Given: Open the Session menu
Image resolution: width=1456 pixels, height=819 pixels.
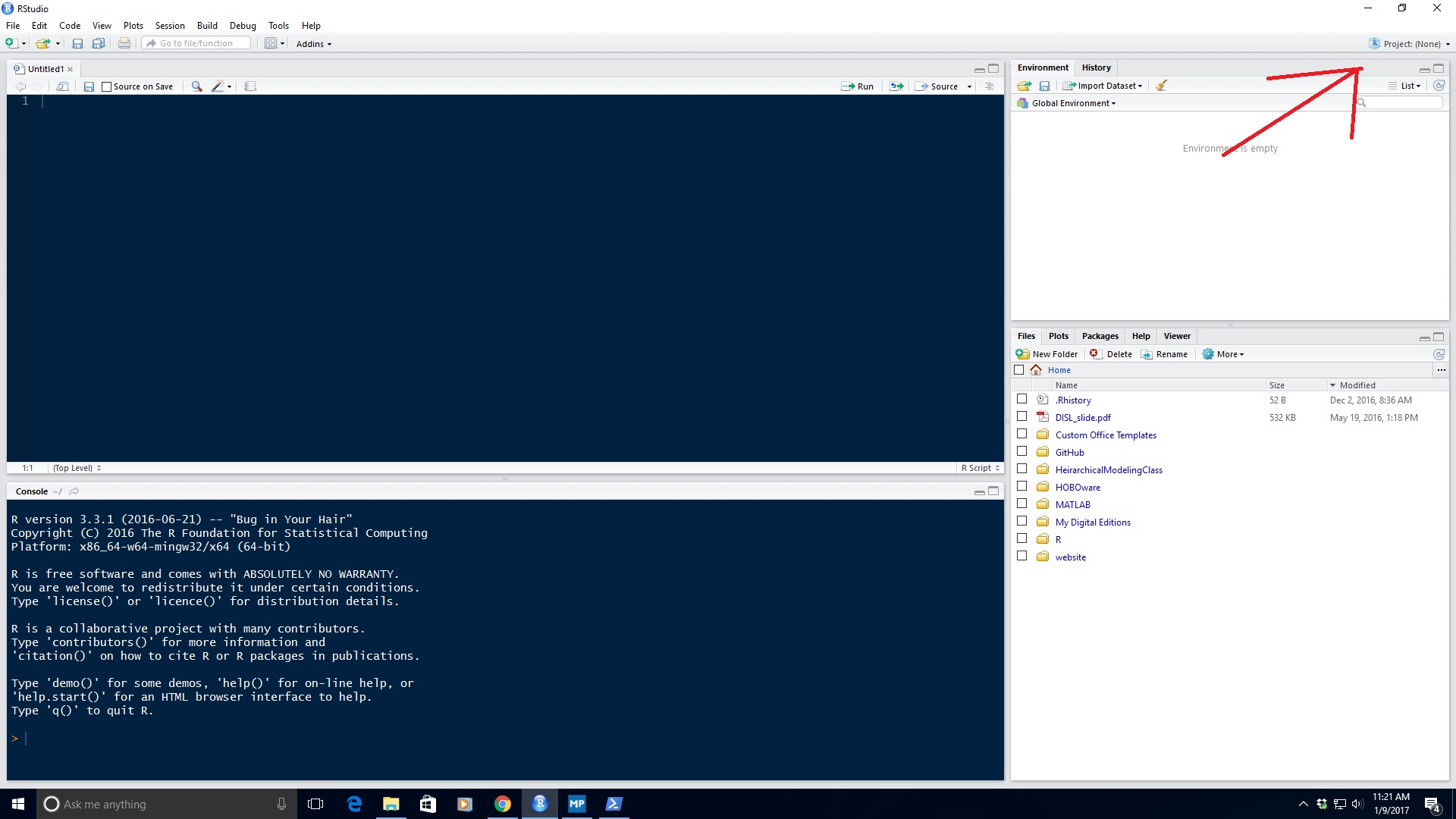Looking at the screenshot, I should tap(170, 26).
